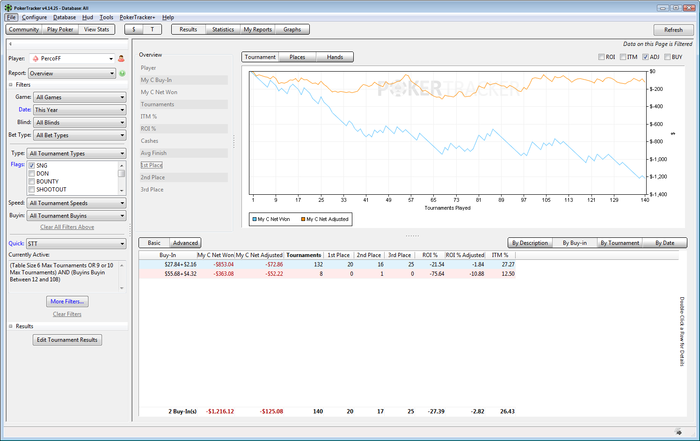Image resolution: width=700 pixels, height=441 pixels.
Task: Click Clear All Filters Above link
Action: coord(67,227)
